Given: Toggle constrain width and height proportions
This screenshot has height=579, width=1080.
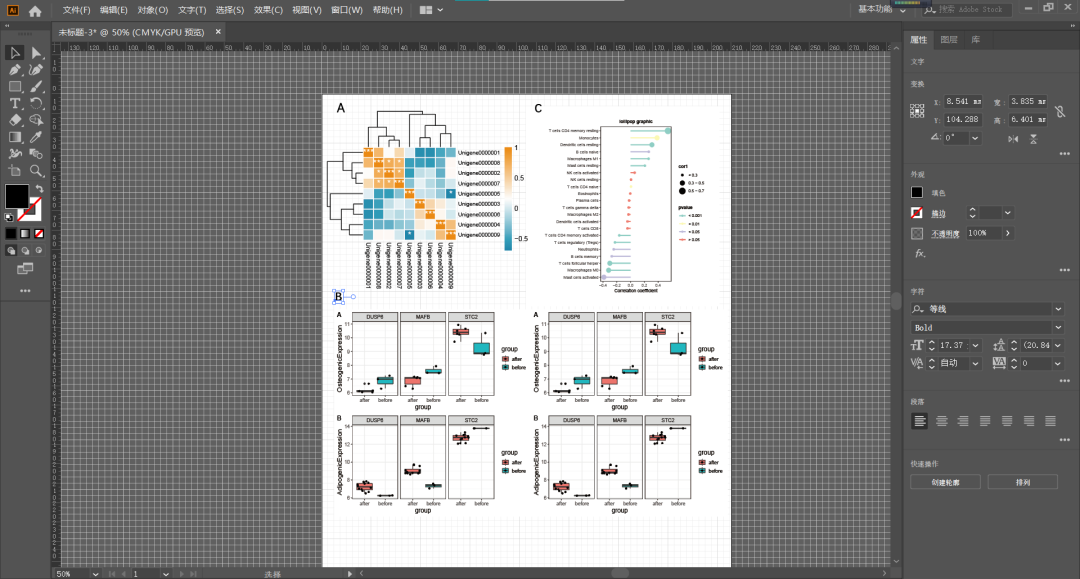Looking at the screenshot, I should point(1060,111).
